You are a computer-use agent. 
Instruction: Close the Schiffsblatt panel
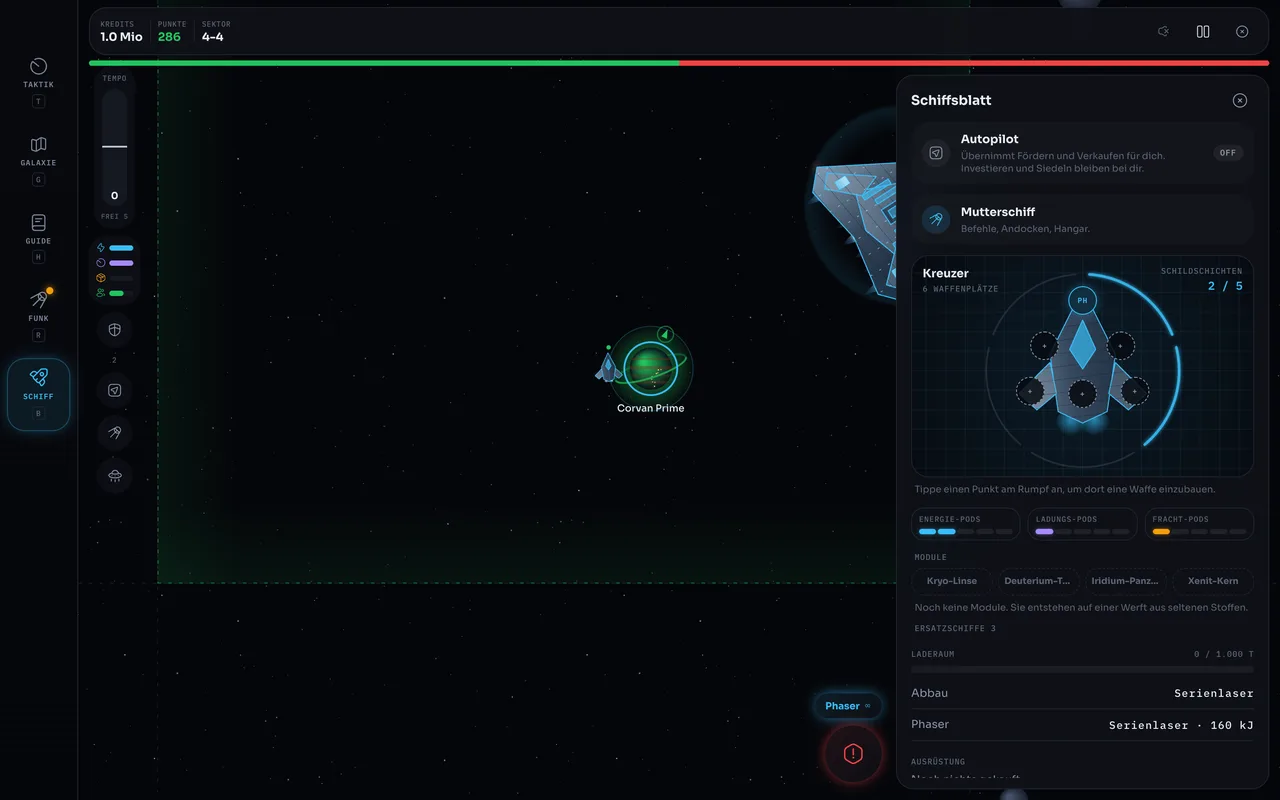pyautogui.click(x=1240, y=100)
